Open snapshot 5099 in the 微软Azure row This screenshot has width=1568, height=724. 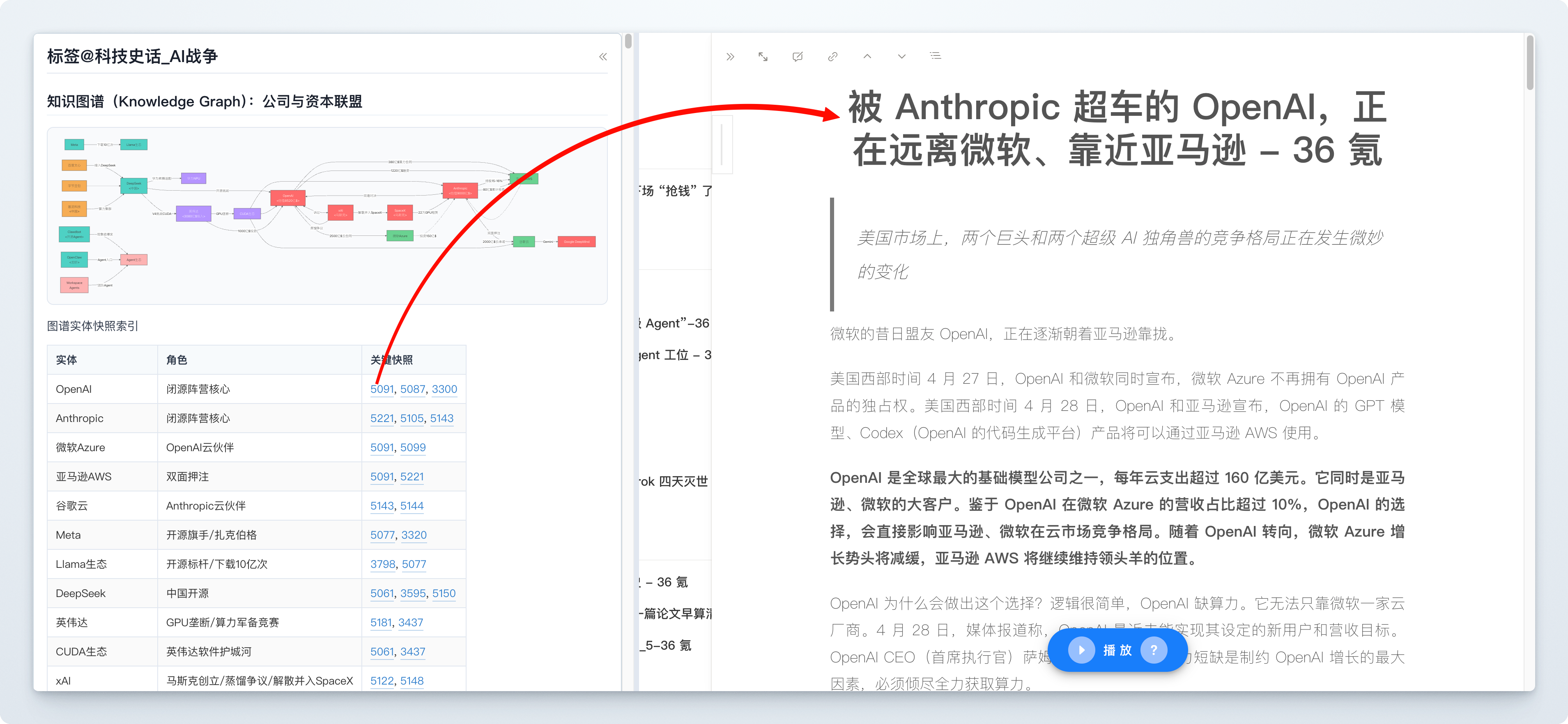(413, 447)
